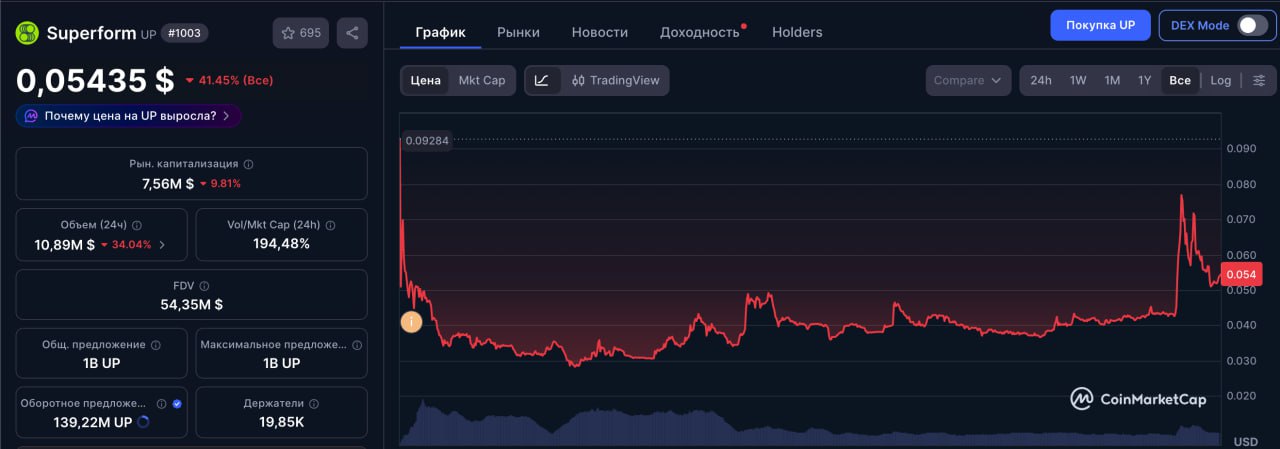Viewport: 1280px width, 449px height.
Task: Toggle the DEX Mode switch
Action: [1252, 26]
